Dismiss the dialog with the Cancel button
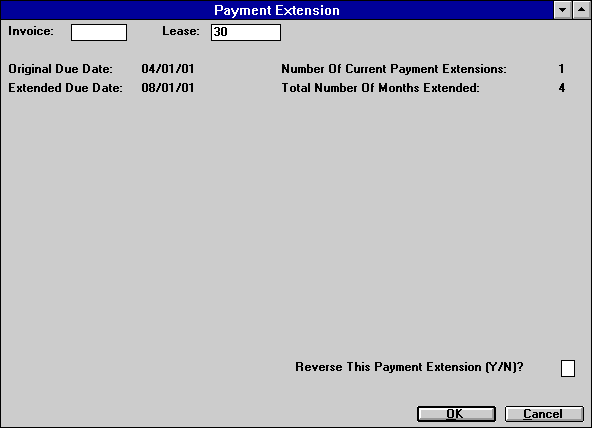Image resolution: width=592 pixels, height=428 pixels. pos(544,414)
